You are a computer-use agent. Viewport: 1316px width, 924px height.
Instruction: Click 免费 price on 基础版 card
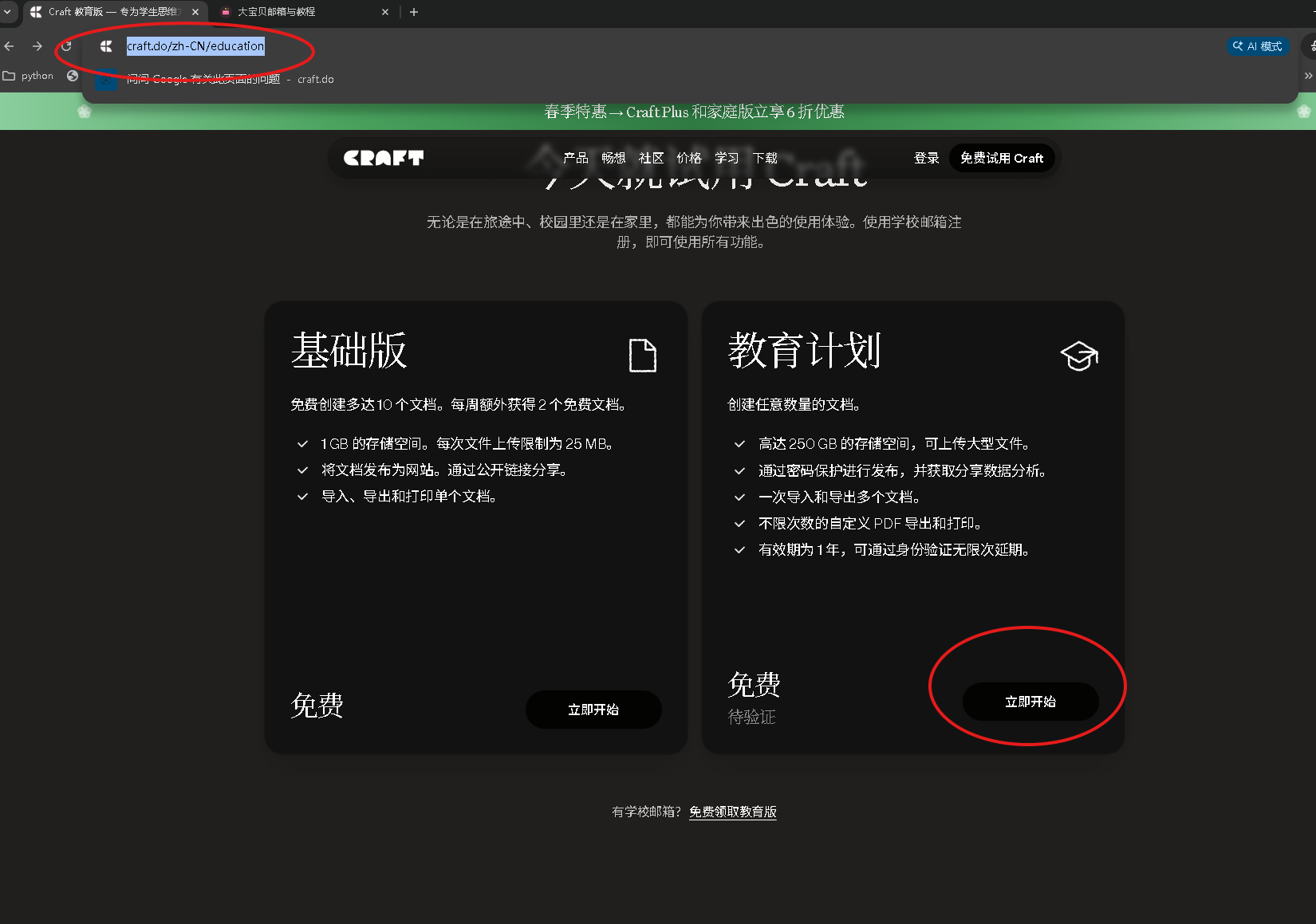[317, 706]
